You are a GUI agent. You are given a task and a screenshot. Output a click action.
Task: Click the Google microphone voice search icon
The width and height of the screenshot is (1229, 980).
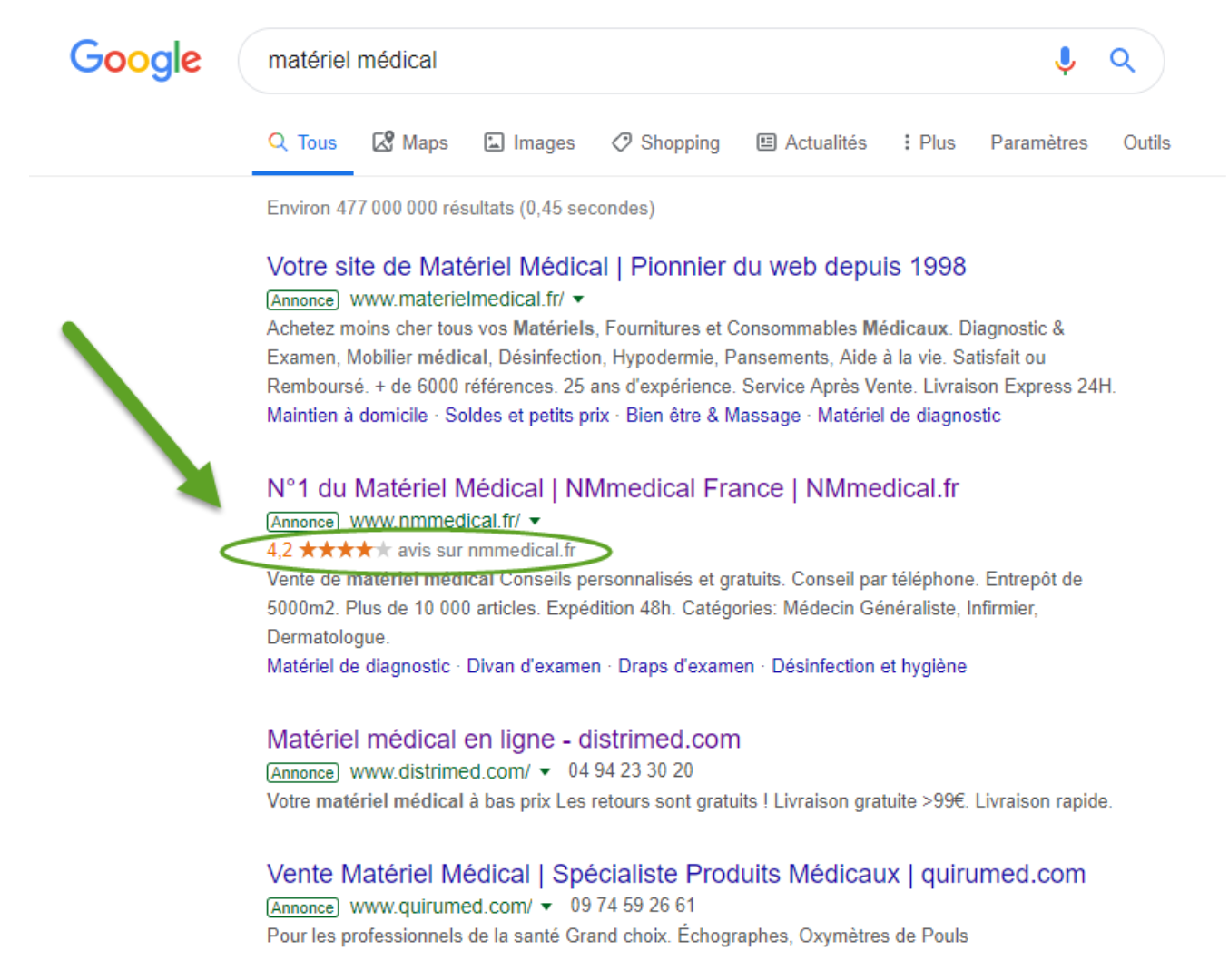1063,60
